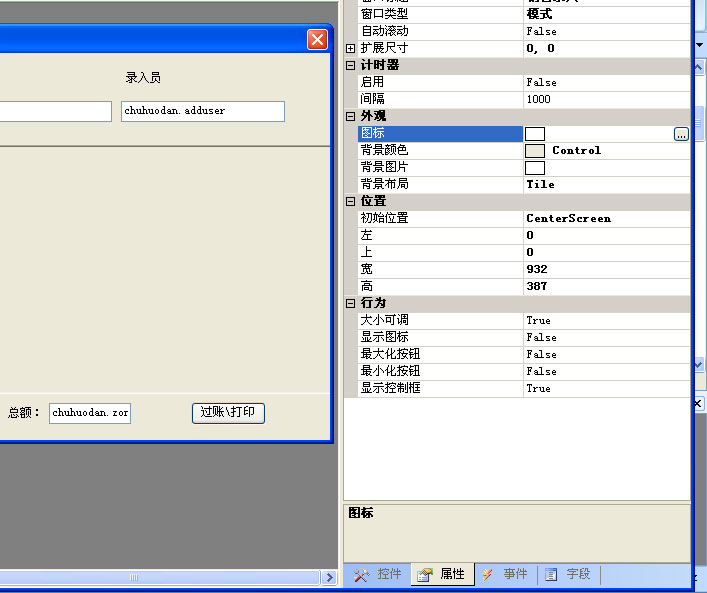The height and width of the screenshot is (593, 707).
Task: Collapse the 外观 property group
Action: click(x=350, y=116)
